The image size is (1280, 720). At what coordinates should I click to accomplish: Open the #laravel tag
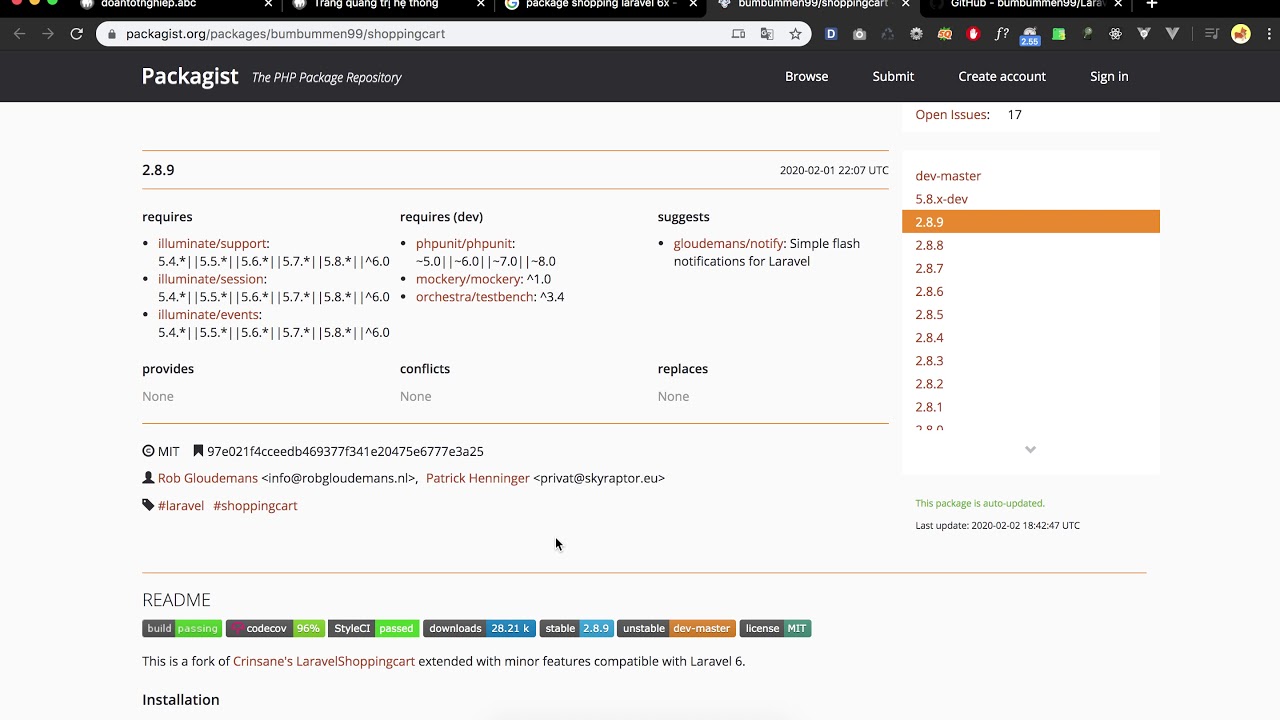[x=181, y=506]
